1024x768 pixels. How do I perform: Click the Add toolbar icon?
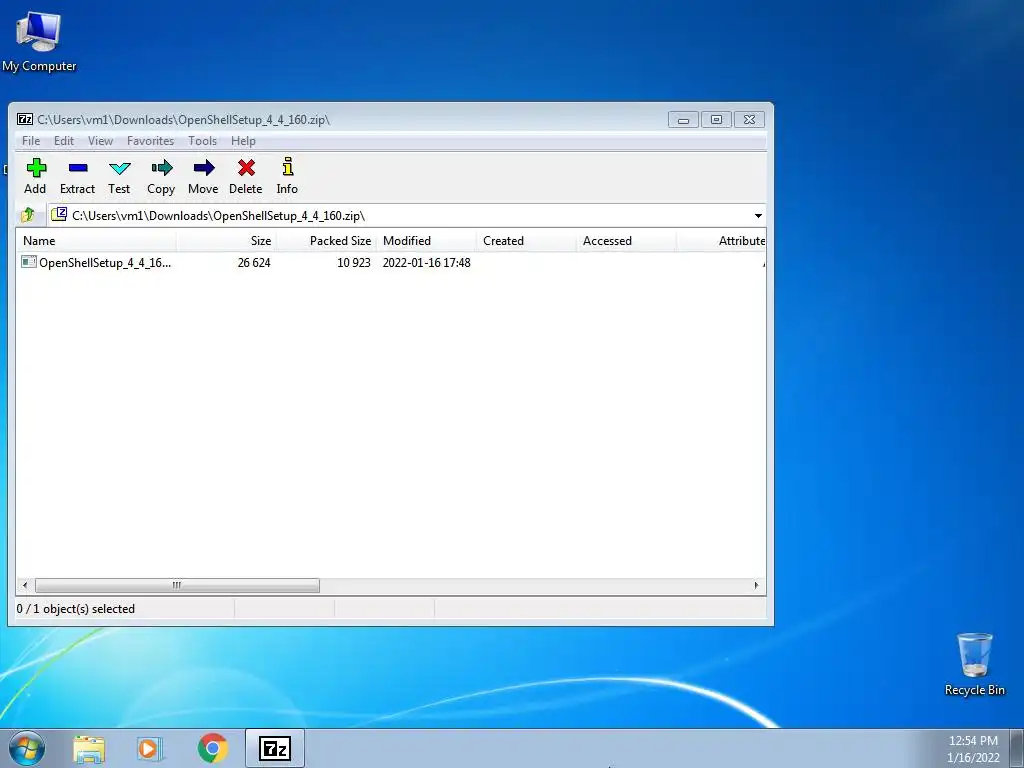click(36, 168)
